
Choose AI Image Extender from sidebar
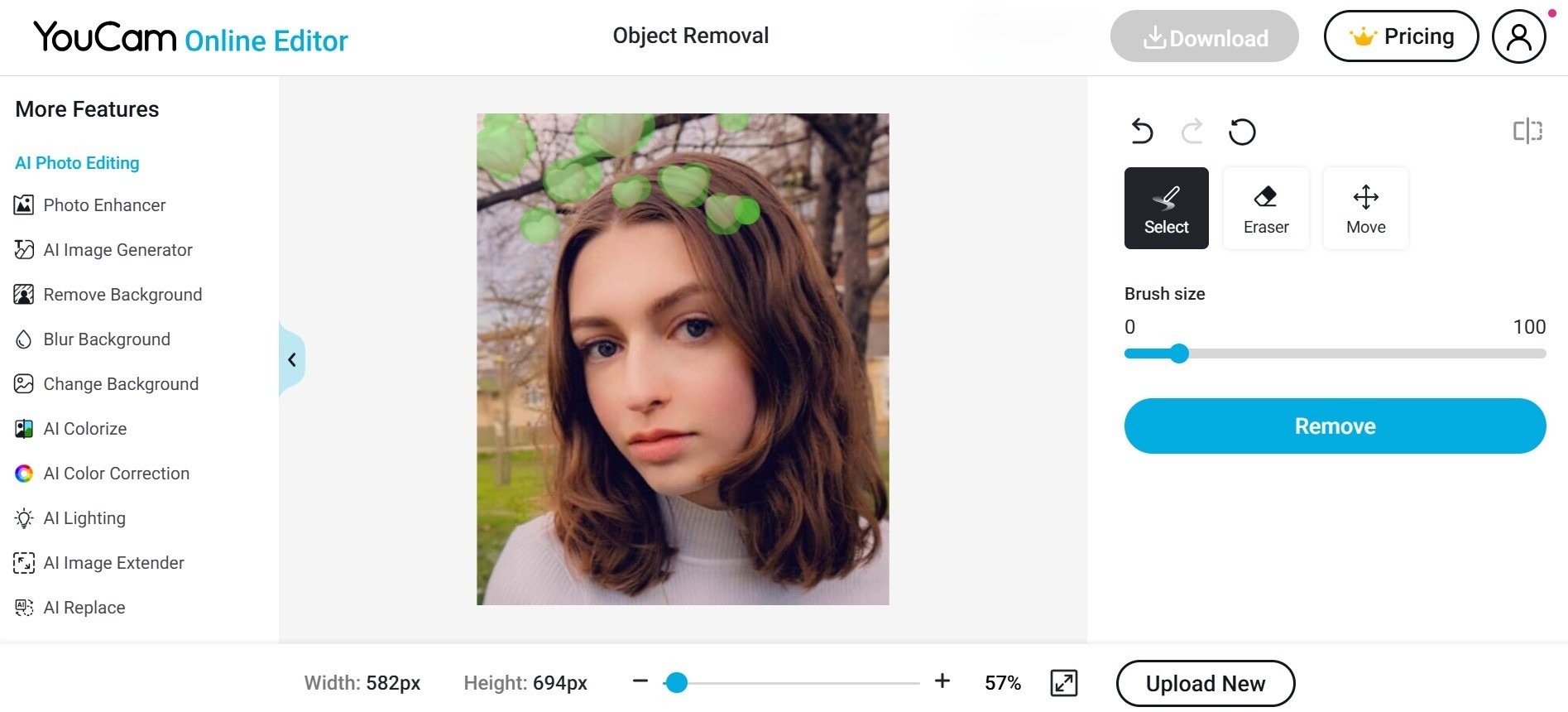(113, 563)
